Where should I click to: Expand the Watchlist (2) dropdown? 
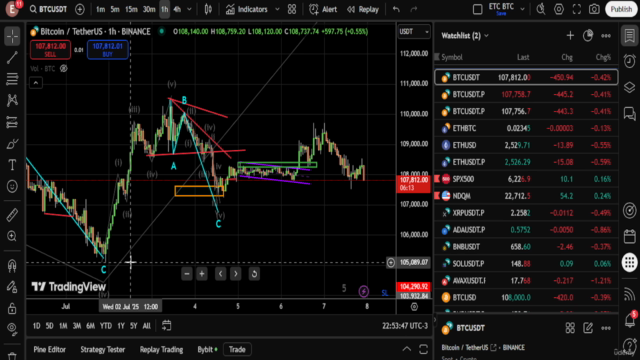465,36
